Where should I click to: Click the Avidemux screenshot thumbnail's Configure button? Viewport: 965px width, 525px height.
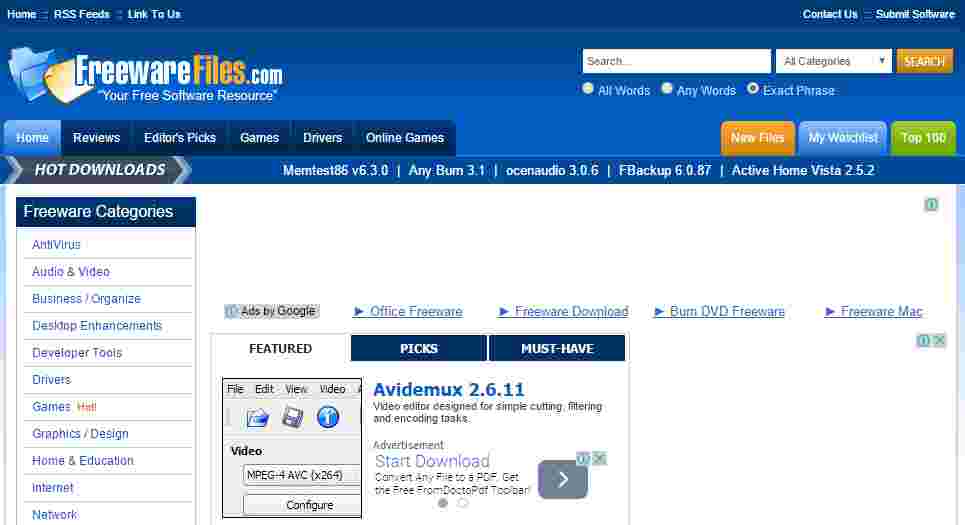[302, 505]
